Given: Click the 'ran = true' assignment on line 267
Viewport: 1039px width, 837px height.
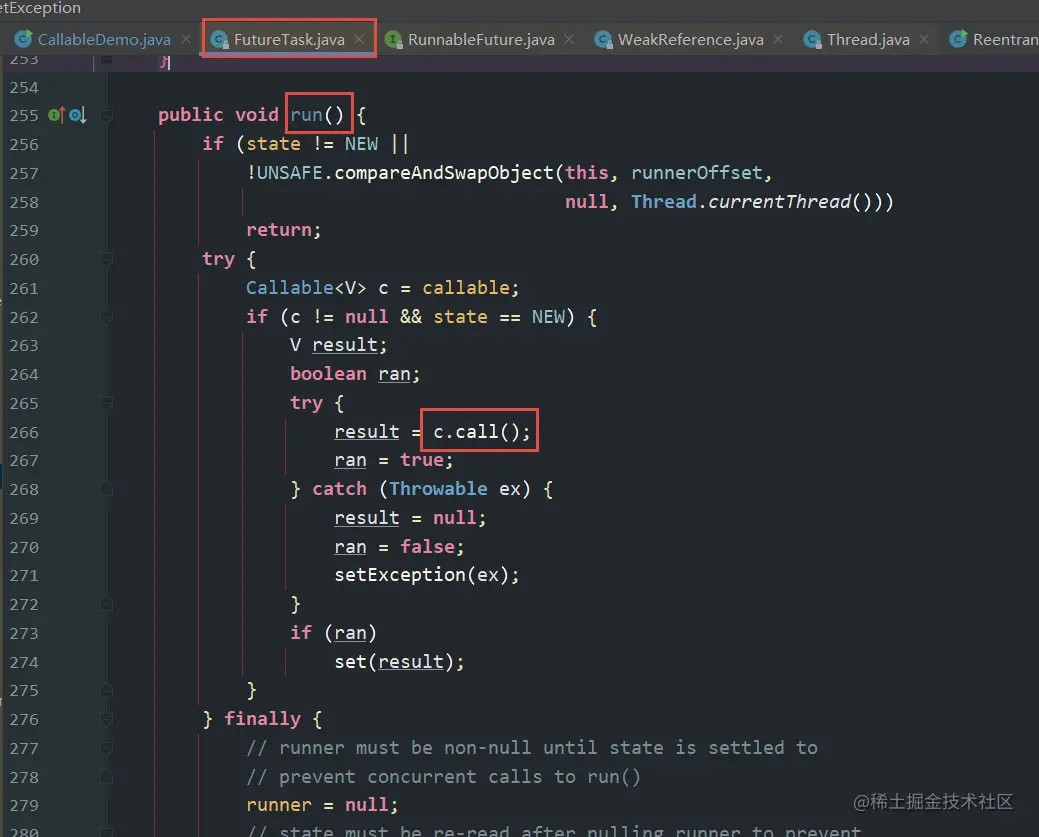Looking at the screenshot, I should click(394, 460).
